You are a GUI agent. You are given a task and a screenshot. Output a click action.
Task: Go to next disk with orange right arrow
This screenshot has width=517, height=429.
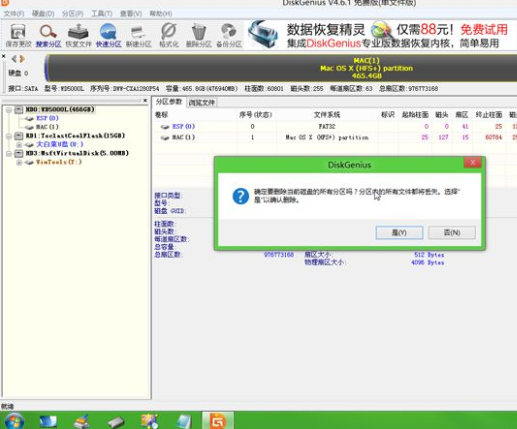click(x=22, y=59)
